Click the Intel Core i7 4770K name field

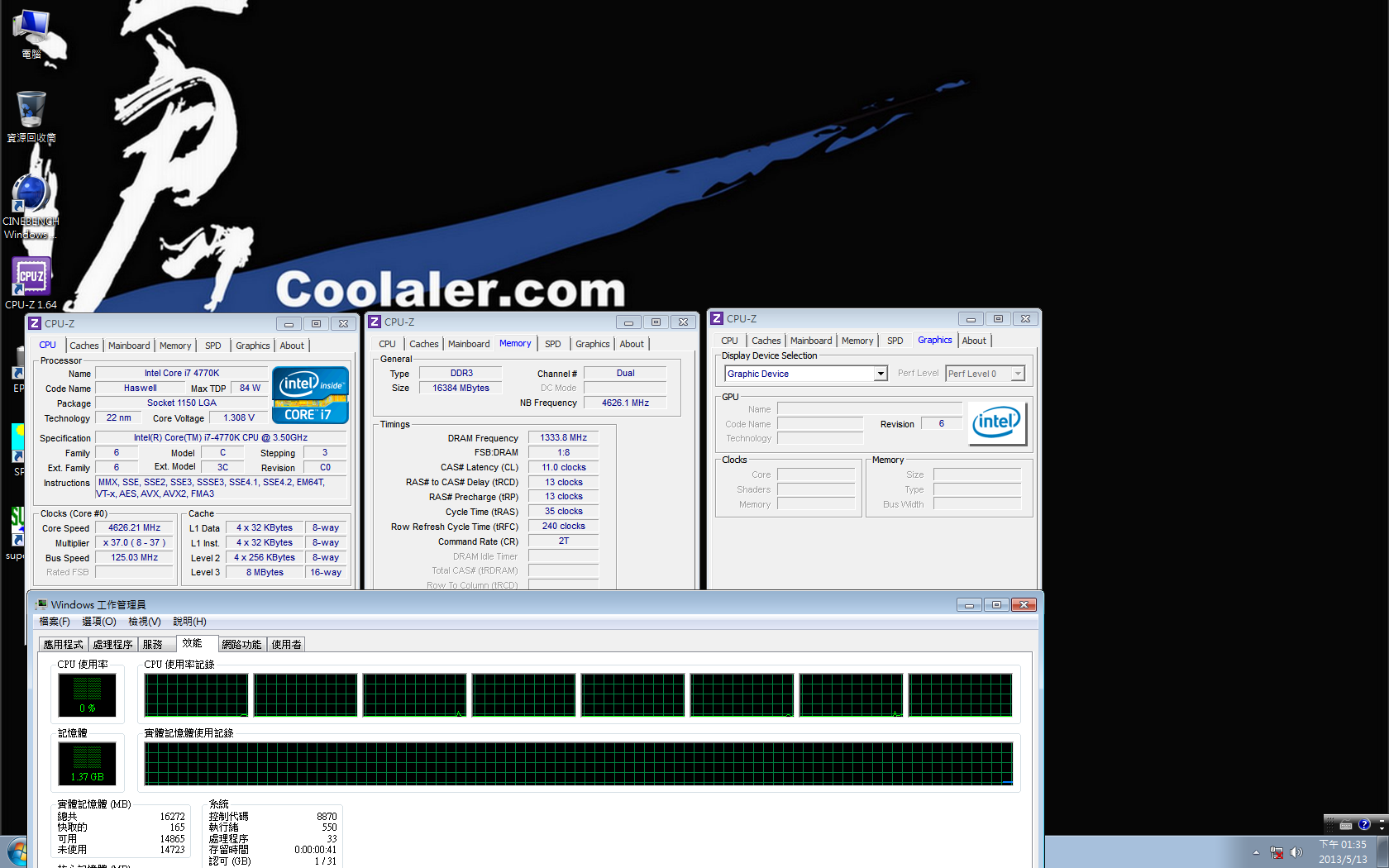[182, 373]
